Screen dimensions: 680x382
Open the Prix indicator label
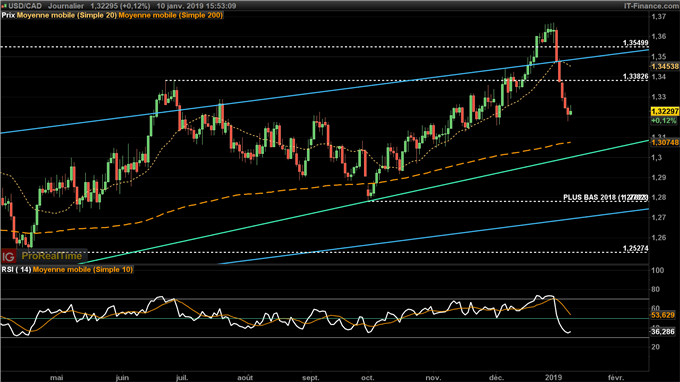(8, 15)
